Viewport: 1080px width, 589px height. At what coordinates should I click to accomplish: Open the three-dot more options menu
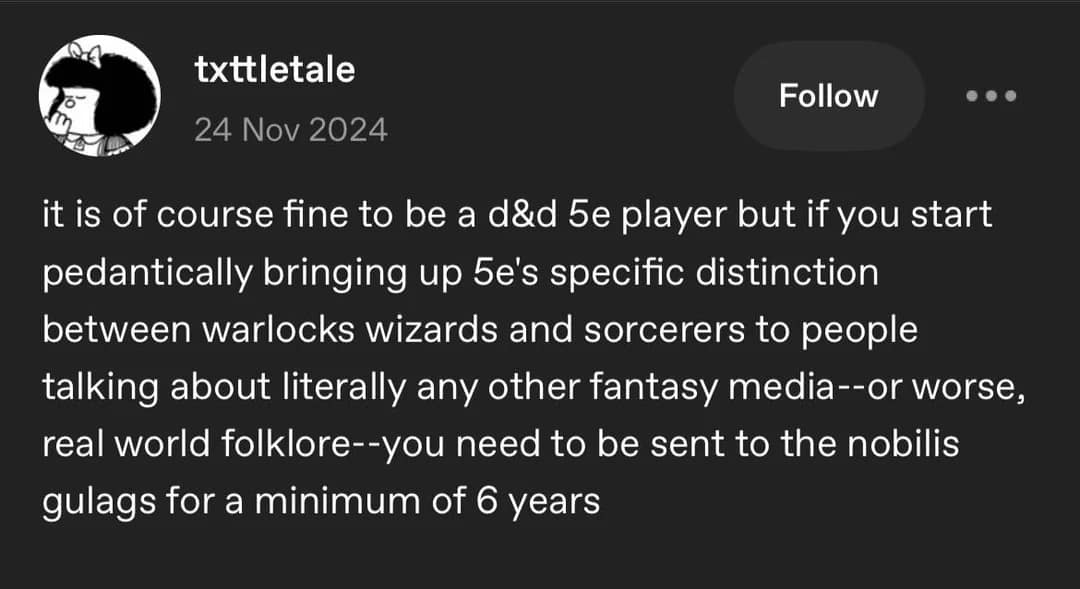click(x=991, y=96)
